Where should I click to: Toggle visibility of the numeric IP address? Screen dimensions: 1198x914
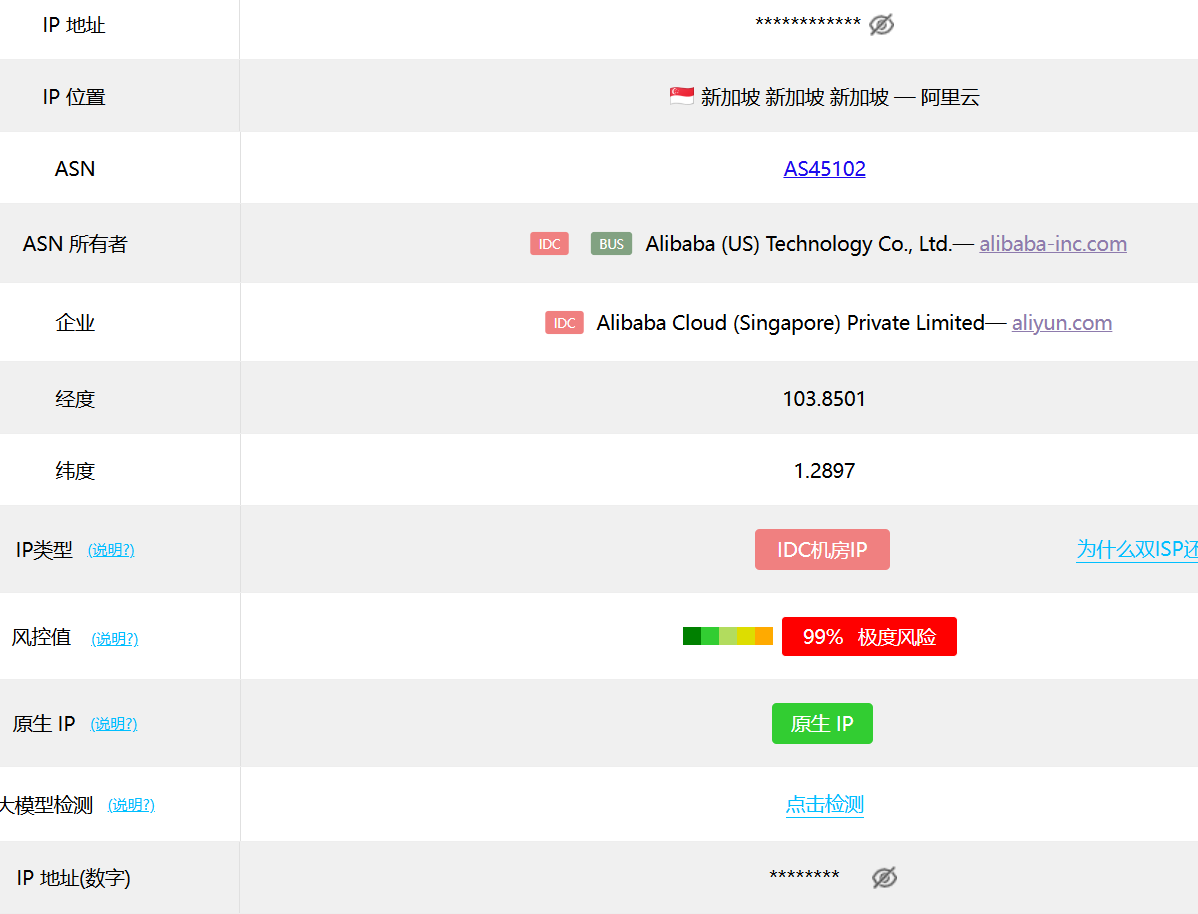[884, 878]
